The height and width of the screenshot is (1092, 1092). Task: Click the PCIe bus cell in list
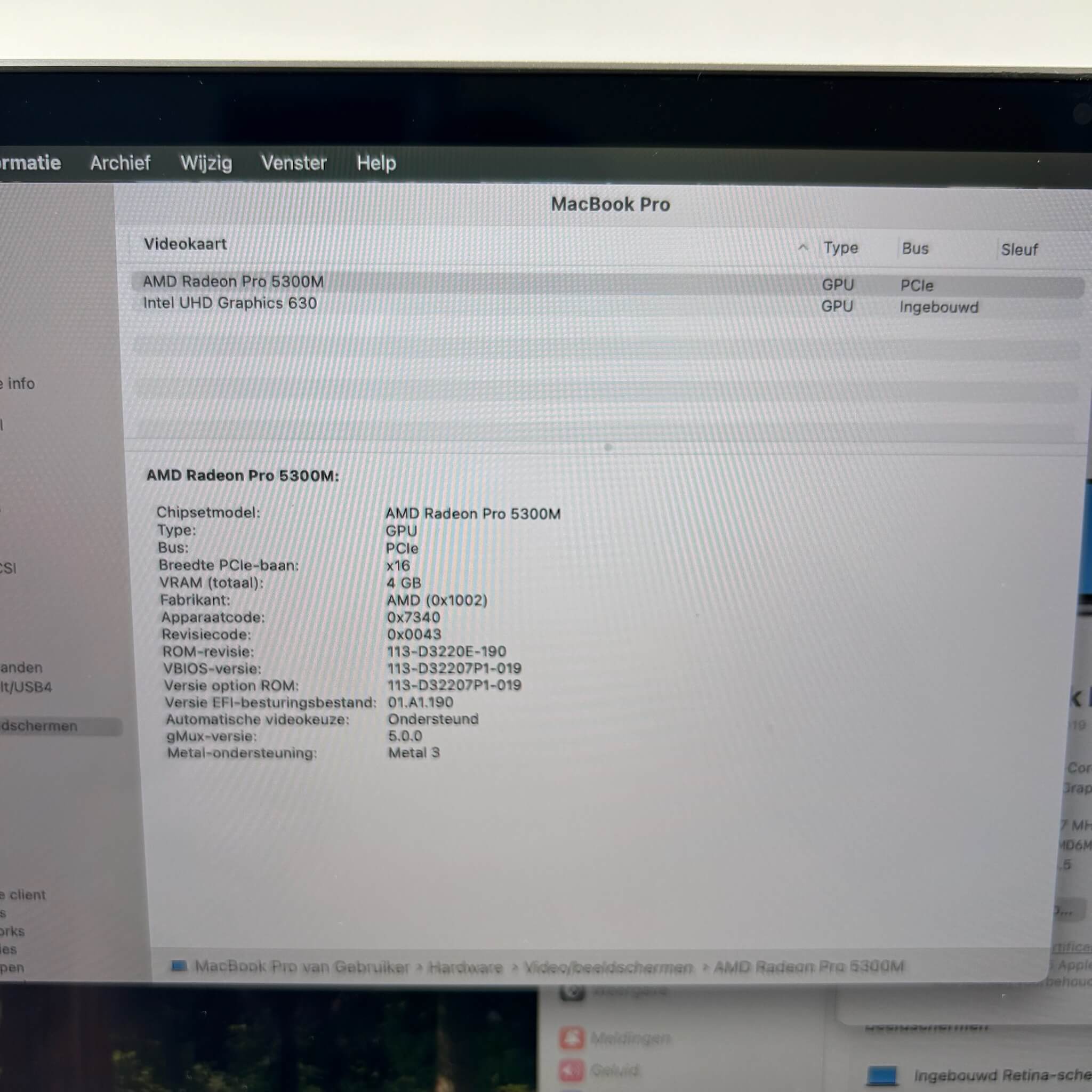coord(916,285)
